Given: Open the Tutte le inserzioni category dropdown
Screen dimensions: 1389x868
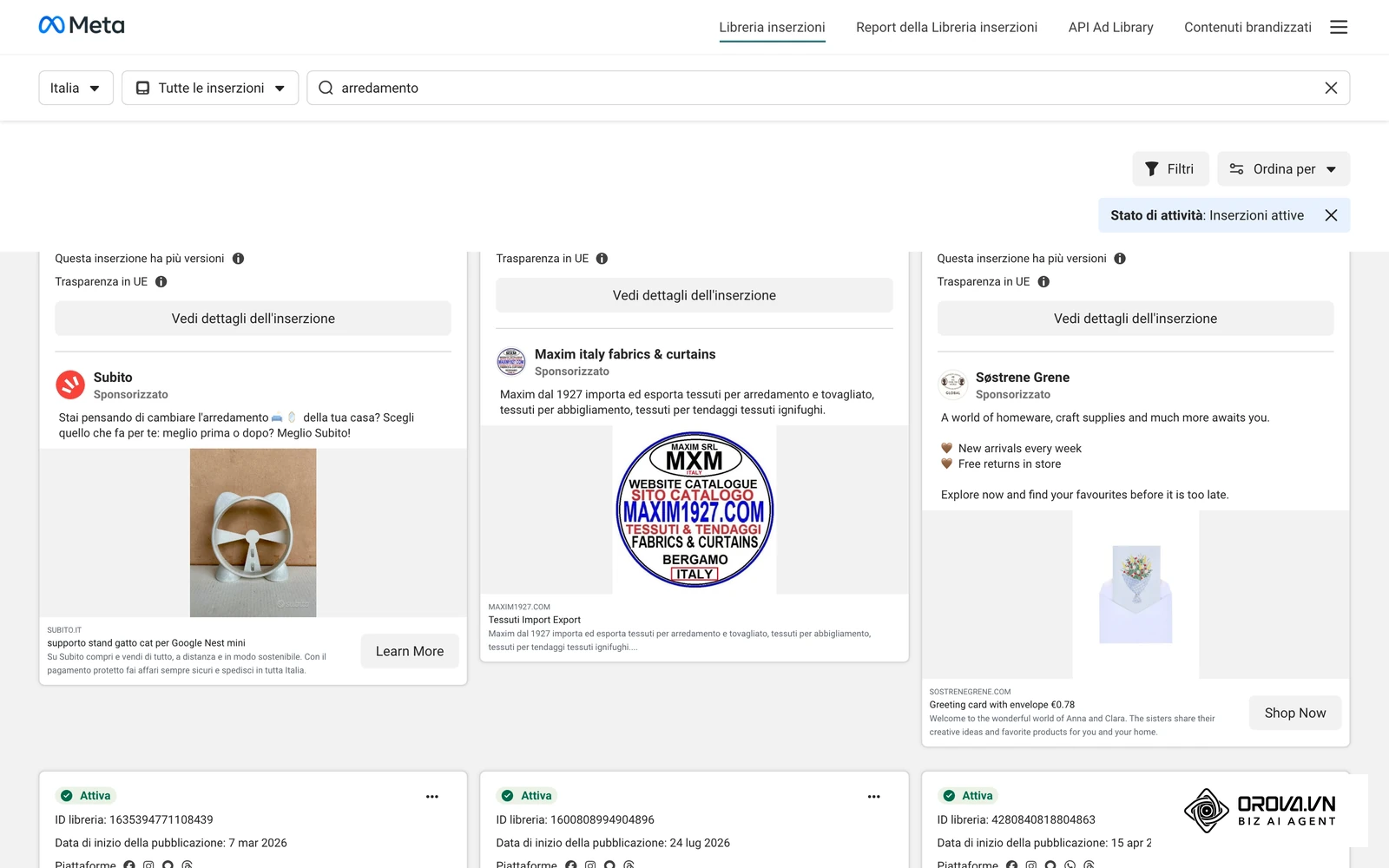Looking at the screenshot, I should [210, 88].
